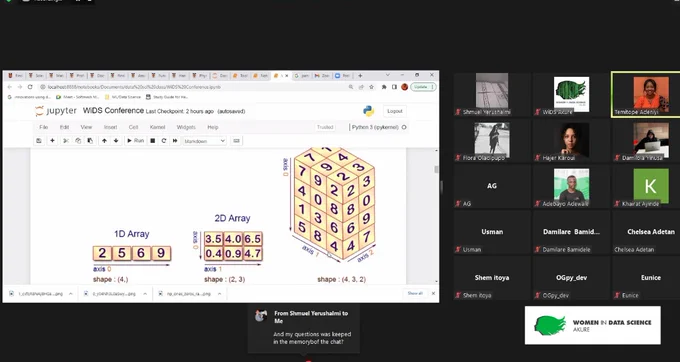Close the Chrome downloads shelf
The height and width of the screenshot is (362, 680).
433,294
